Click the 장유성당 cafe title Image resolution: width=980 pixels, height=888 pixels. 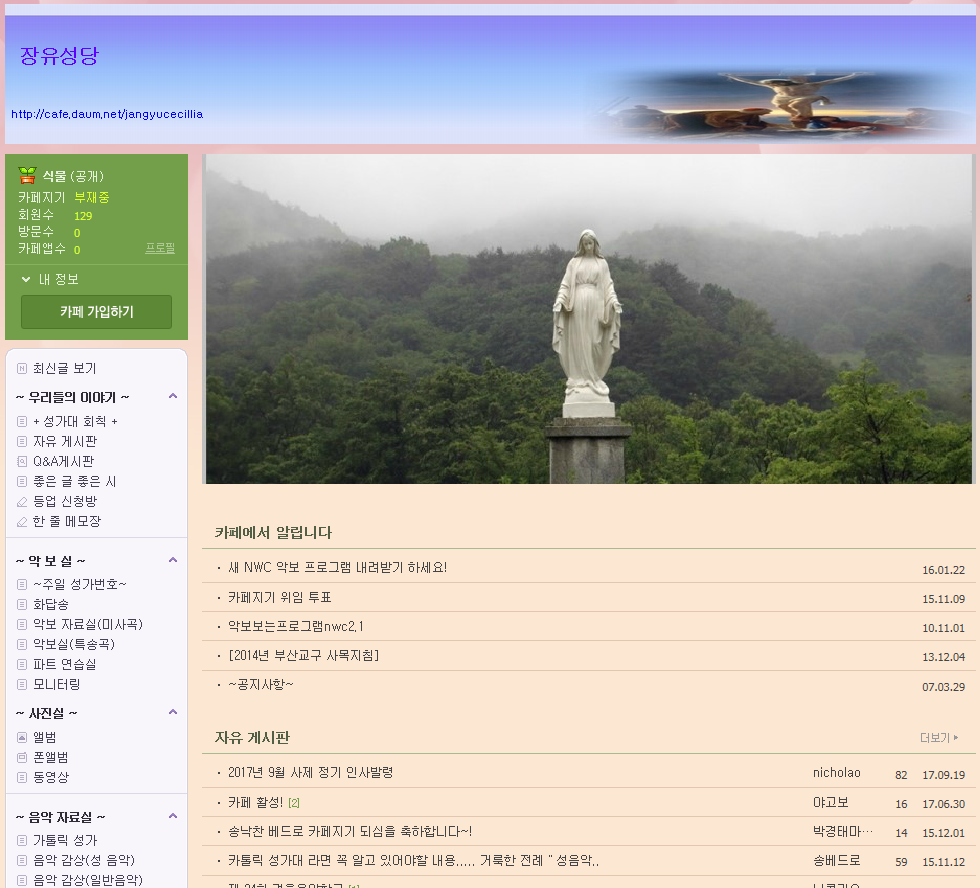[59, 56]
